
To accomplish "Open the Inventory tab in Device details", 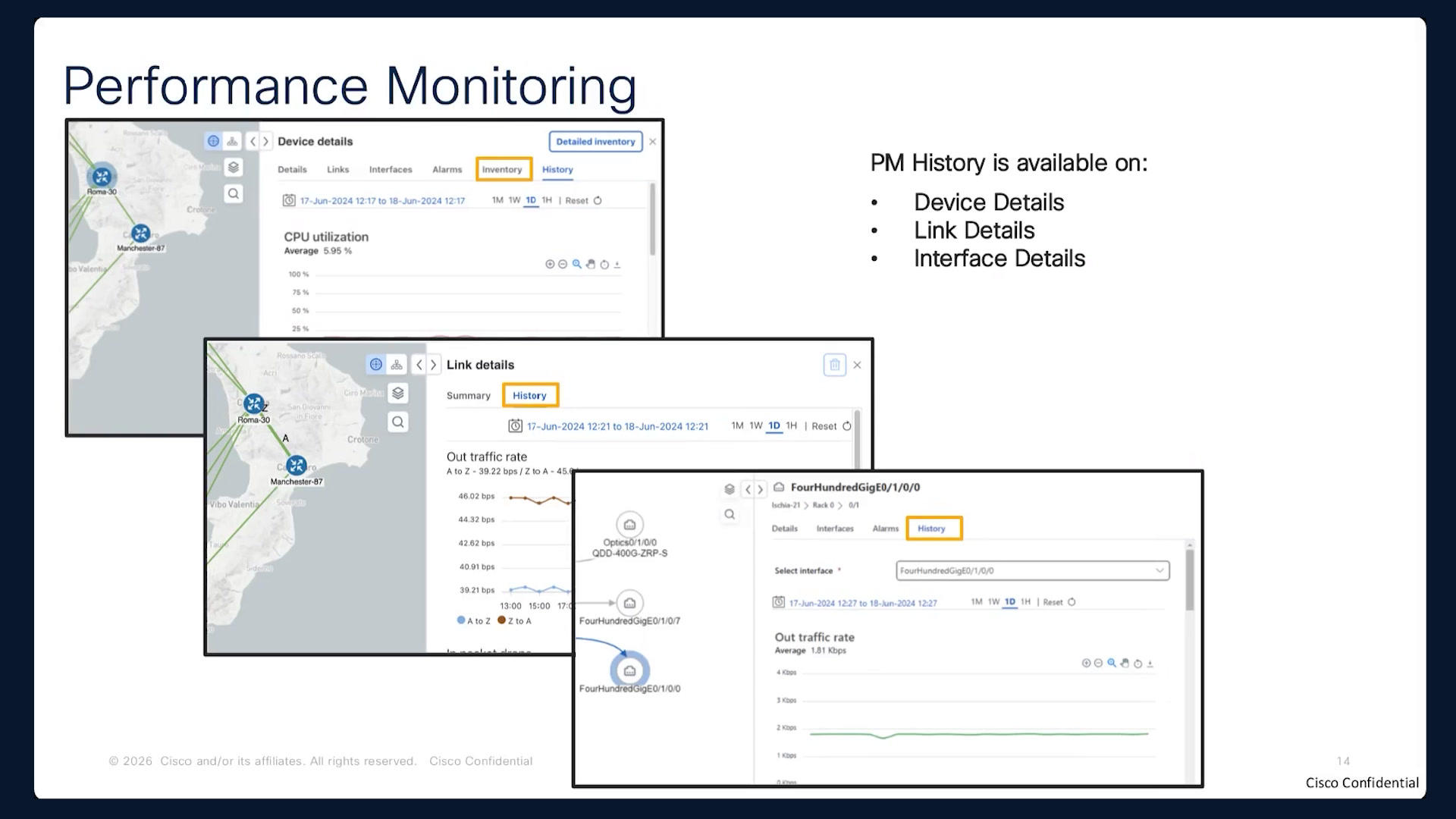I will pos(502,169).
